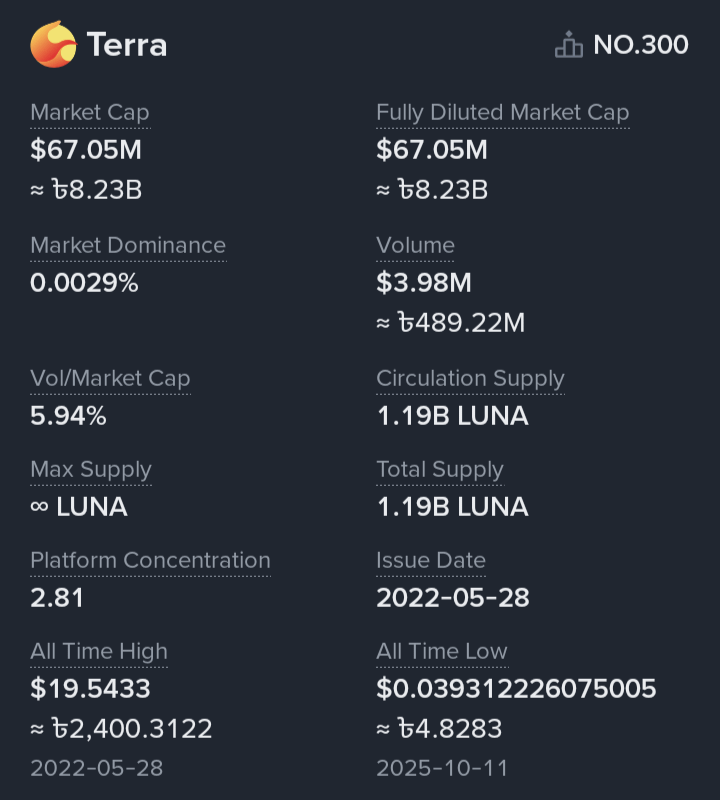The height and width of the screenshot is (800, 720).
Task: Click the 0.0029% market dominance value
Action: tap(84, 283)
